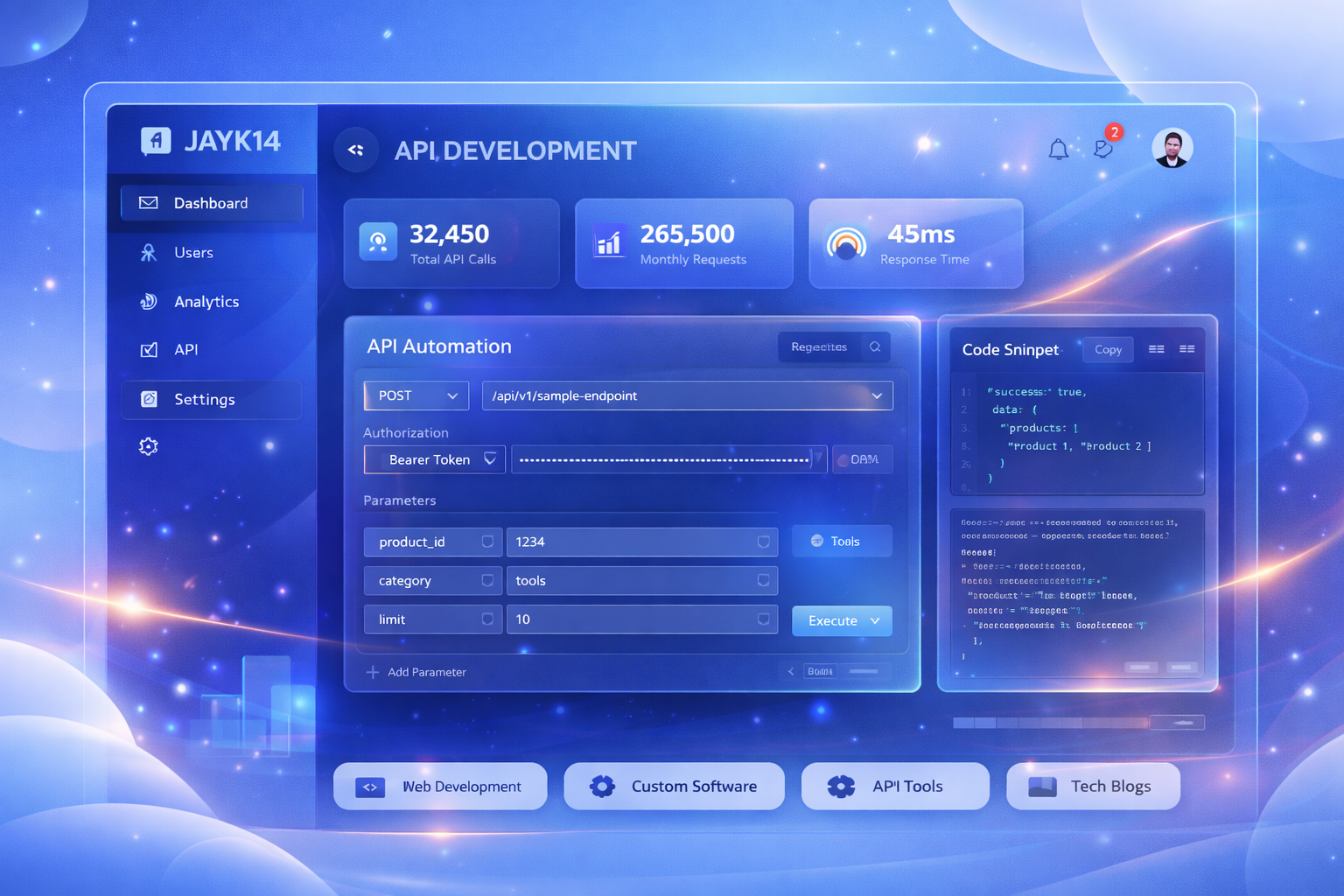
Task: Toggle the lock icon on product_id parameter
Action: pyautogui.click(x=486, y=542)
